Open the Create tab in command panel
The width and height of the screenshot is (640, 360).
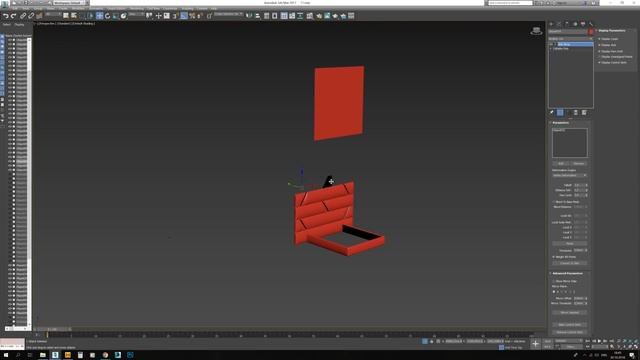click(551, 24)
